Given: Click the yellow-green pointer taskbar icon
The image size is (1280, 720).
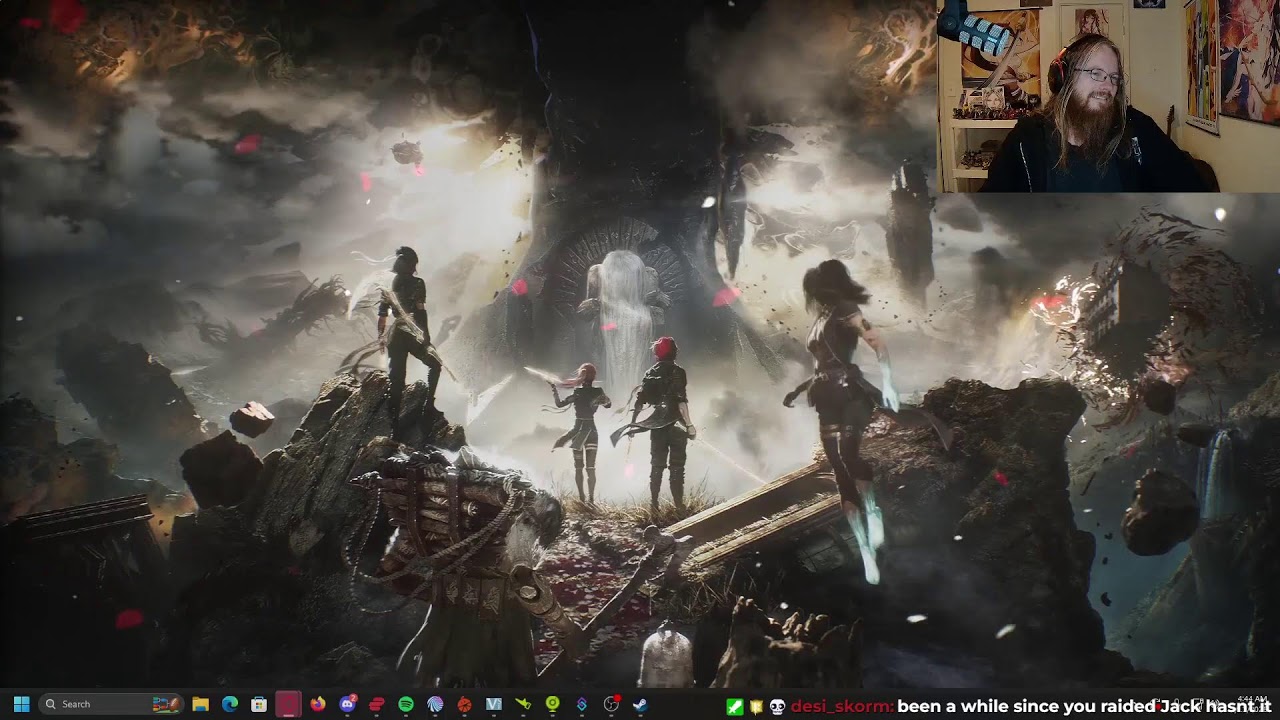Looking at the screenshot, I should click(523, 704).
